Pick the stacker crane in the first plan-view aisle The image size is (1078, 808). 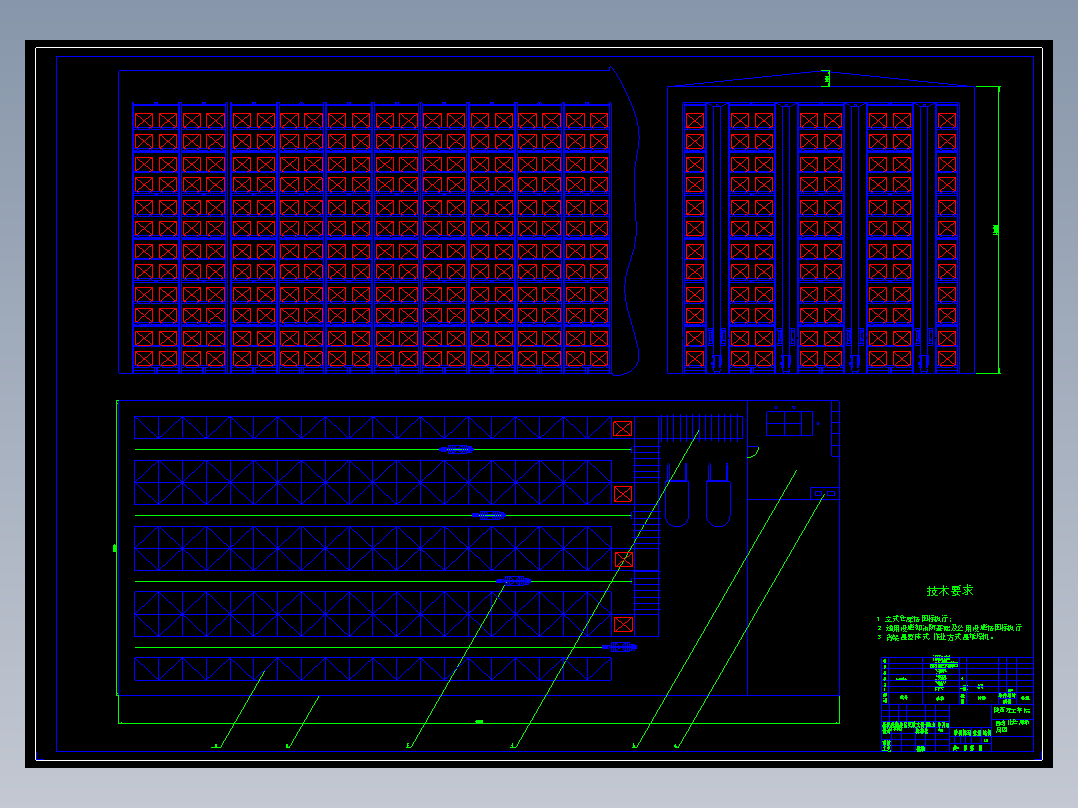click(x=456, y=450)
